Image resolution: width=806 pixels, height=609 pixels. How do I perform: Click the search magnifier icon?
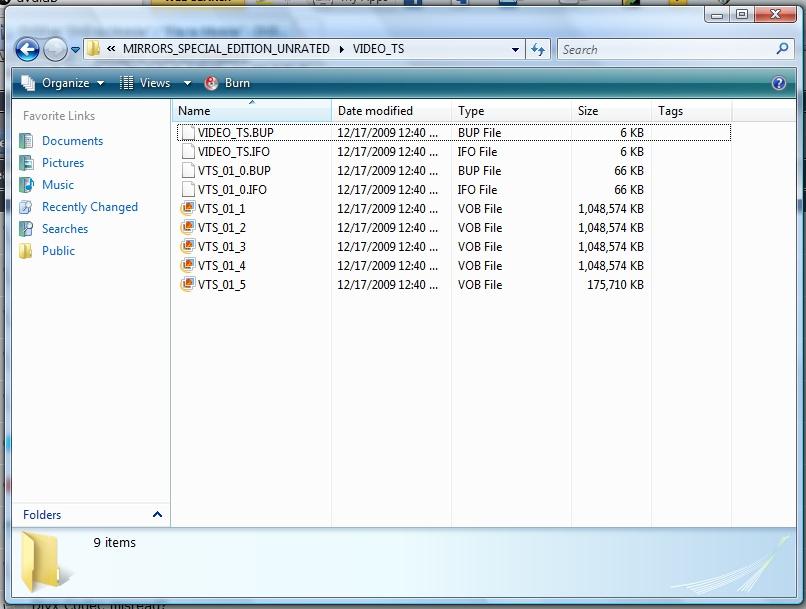coord(782,49)
